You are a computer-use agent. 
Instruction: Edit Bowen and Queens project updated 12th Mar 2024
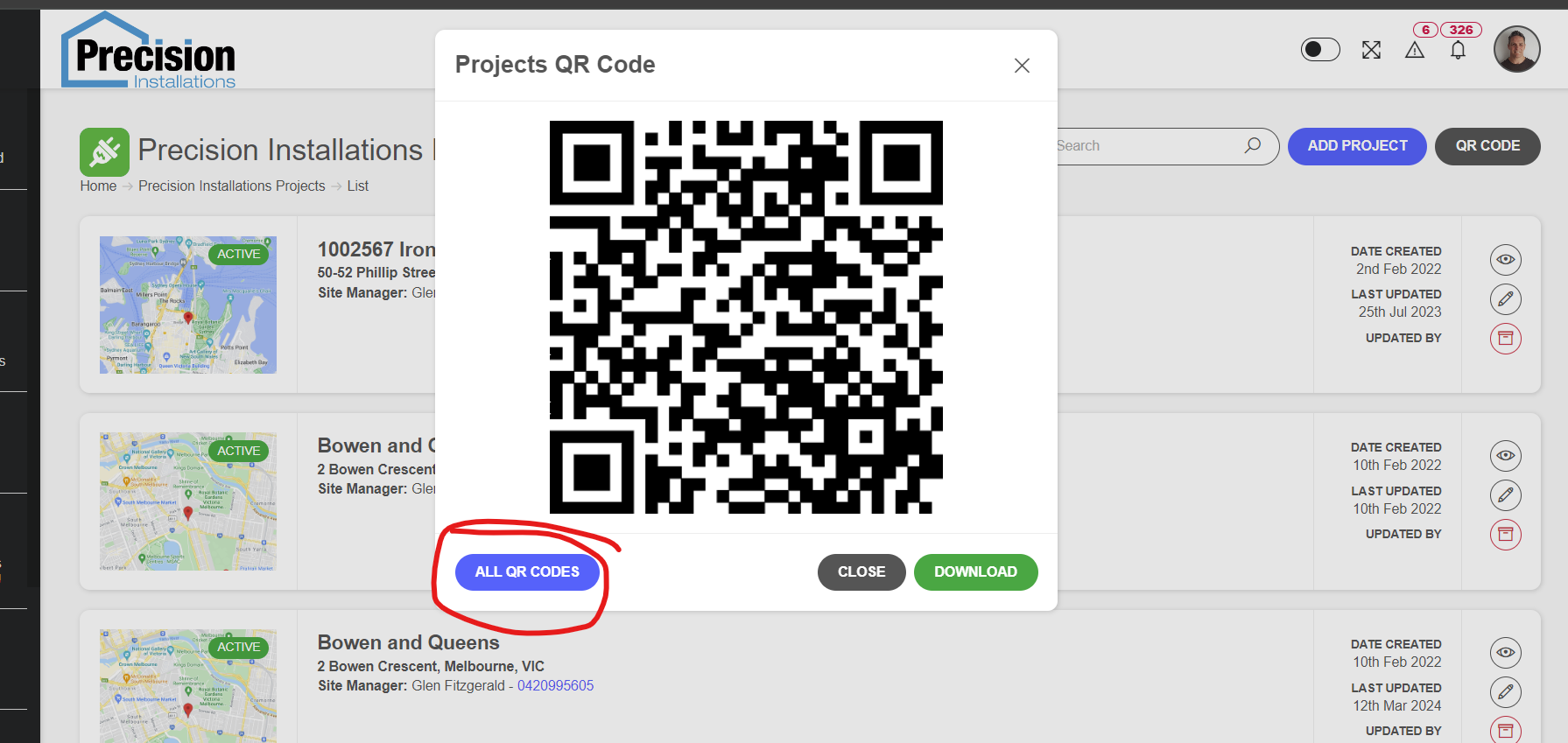coord(1506,692)
